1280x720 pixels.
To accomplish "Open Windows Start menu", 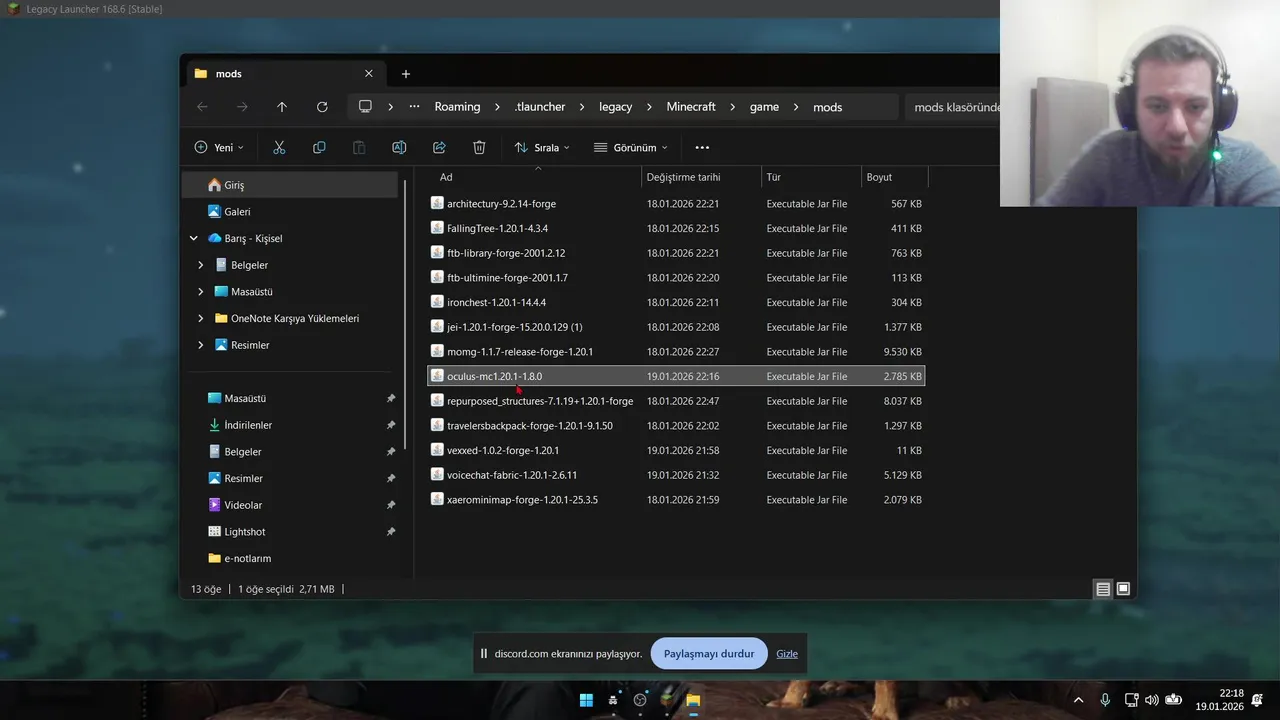I will pyautogui.click(x=586, y=700).
